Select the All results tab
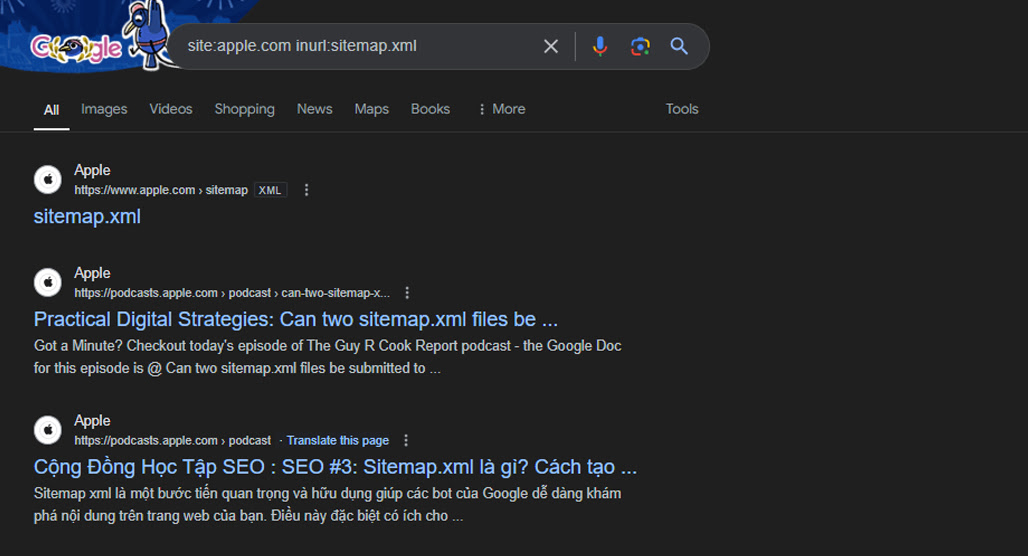This screenshot has width=1028, height=556. click(51, 109)
